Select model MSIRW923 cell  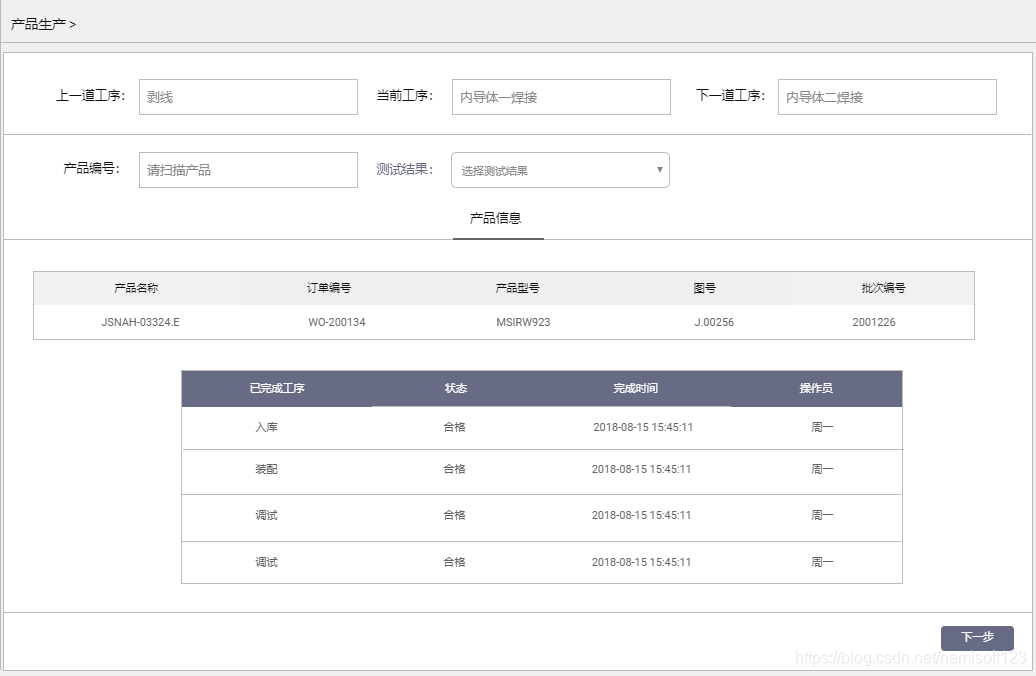tap(523, 322)
